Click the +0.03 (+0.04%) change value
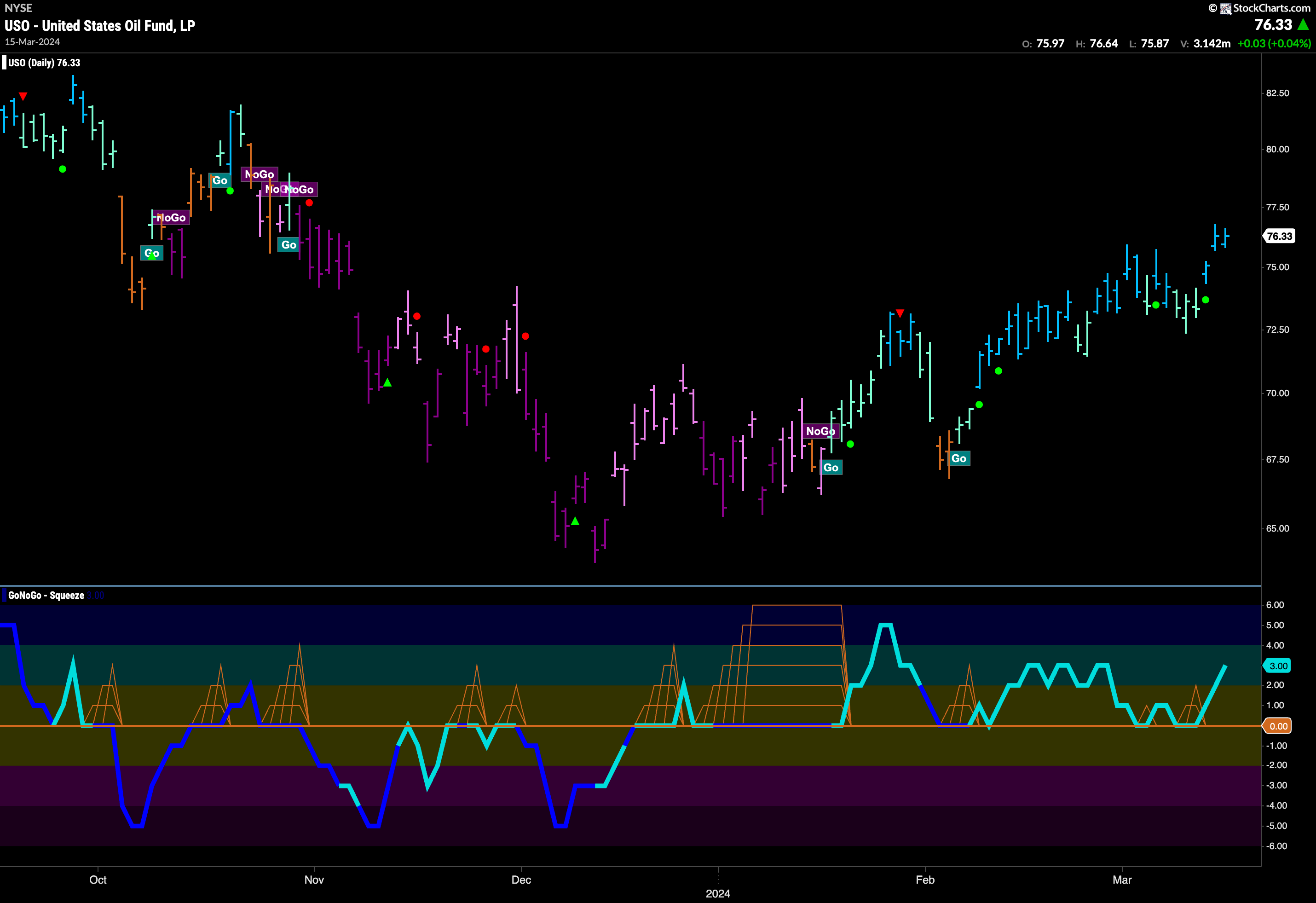1316x903 pixels. pyautogui.click(x=1274, y=44)
